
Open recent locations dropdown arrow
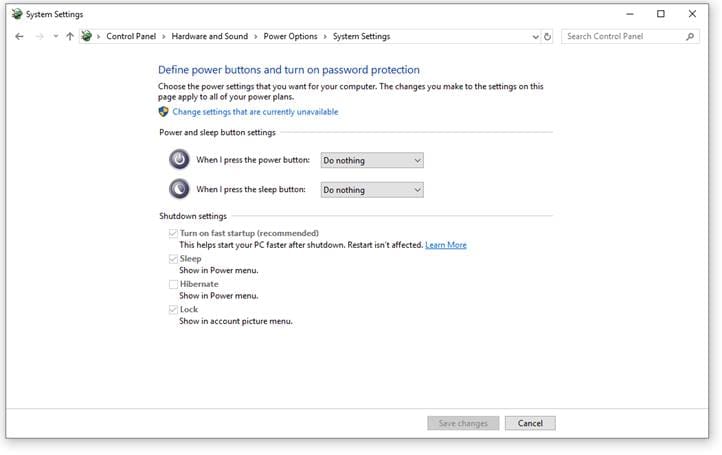(55, 36)
